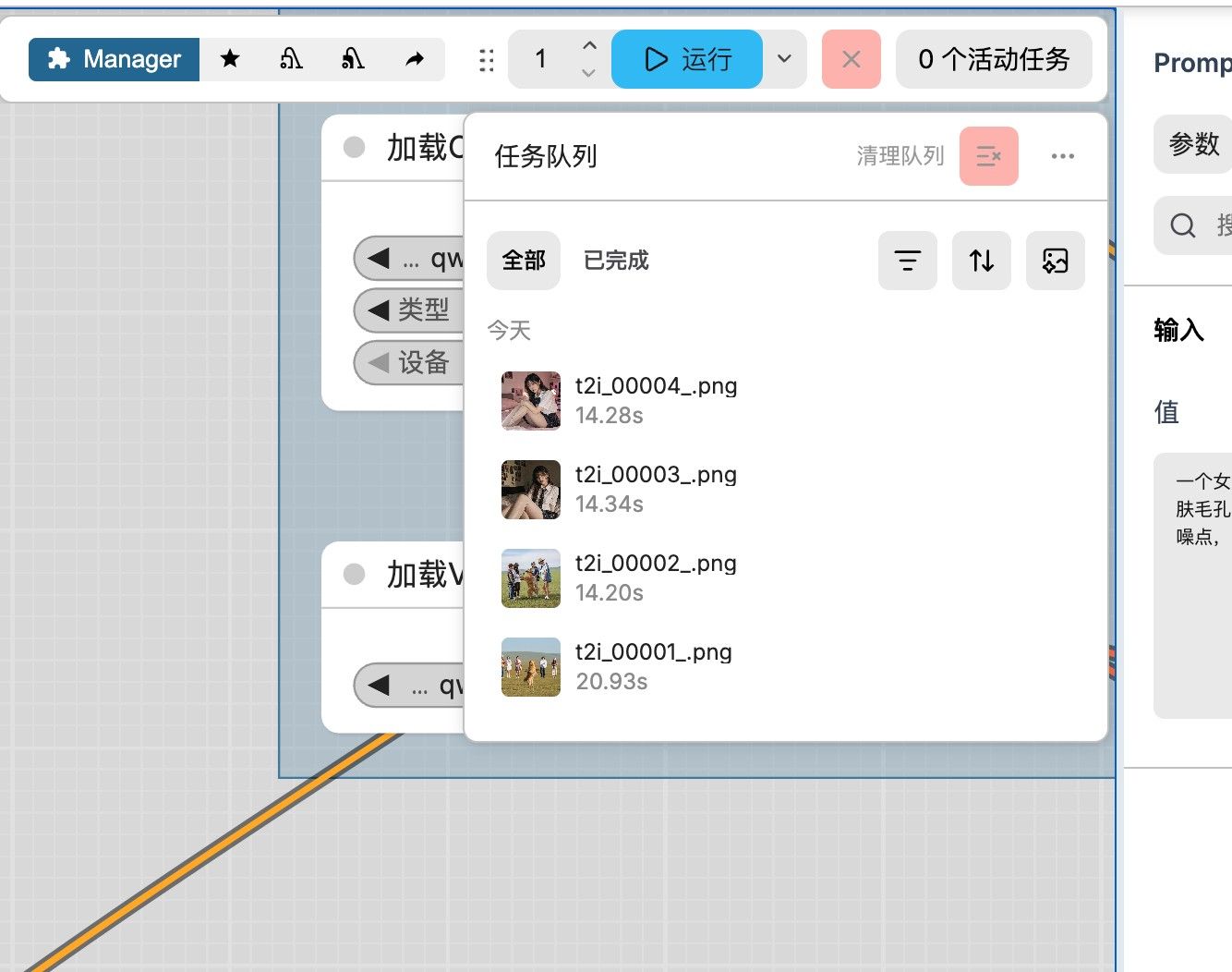The height and width of the screenshot is (972, 1232).
Task: Expand the run options dropdown chevron
Action: [x=784, y=59]
